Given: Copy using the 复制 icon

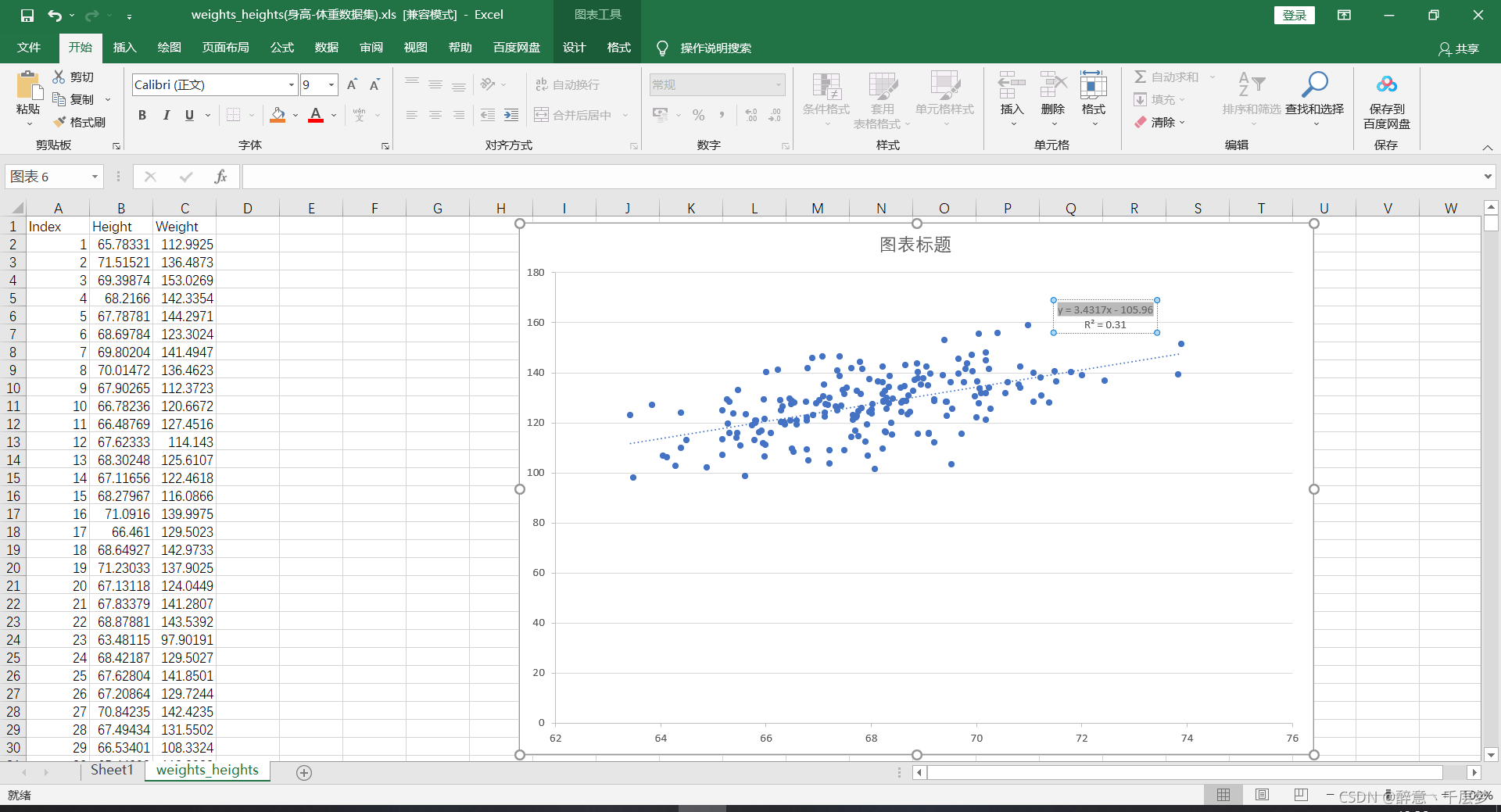Looking at the screenshot, I should (59, 99).
